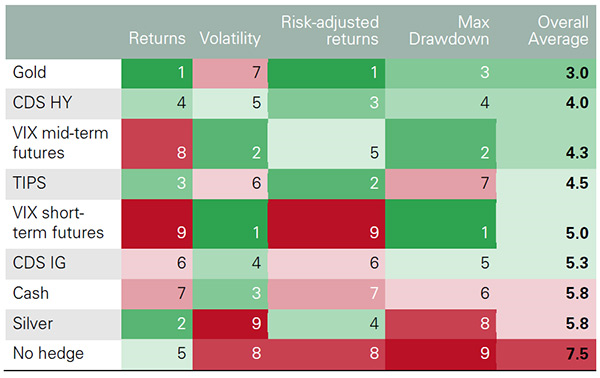
Task: Select the CDS HY row label
Action: pyautogui.click(x=42, y=103)
